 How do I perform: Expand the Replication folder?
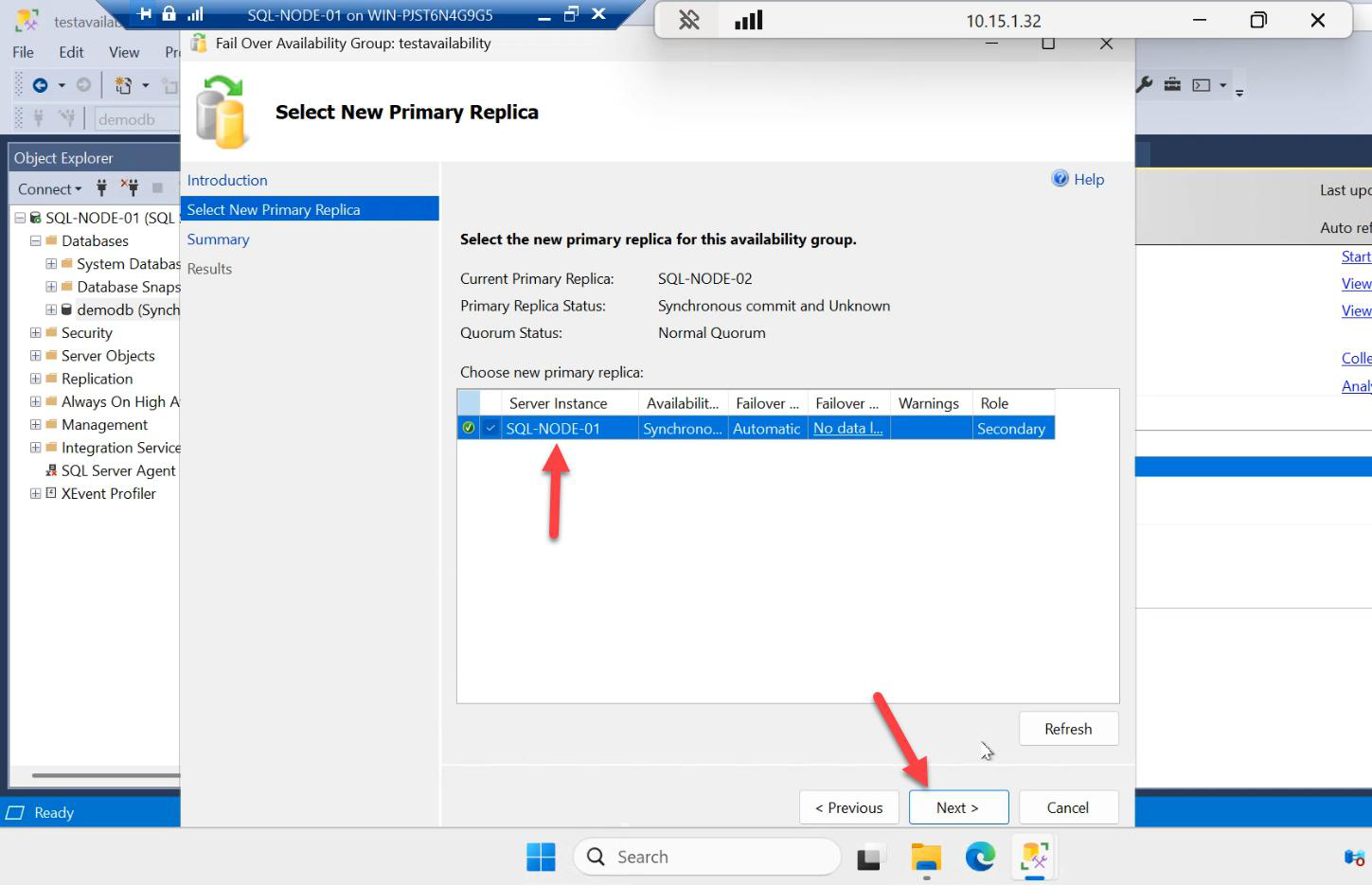tap(35, 379)
